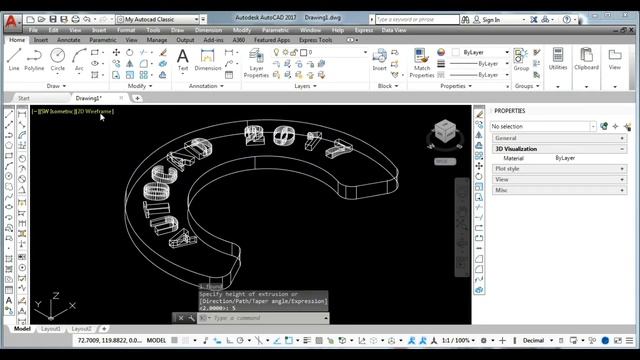640x360 pixels.
Task: Switch to the Start file tab
Action: (24, 98)
